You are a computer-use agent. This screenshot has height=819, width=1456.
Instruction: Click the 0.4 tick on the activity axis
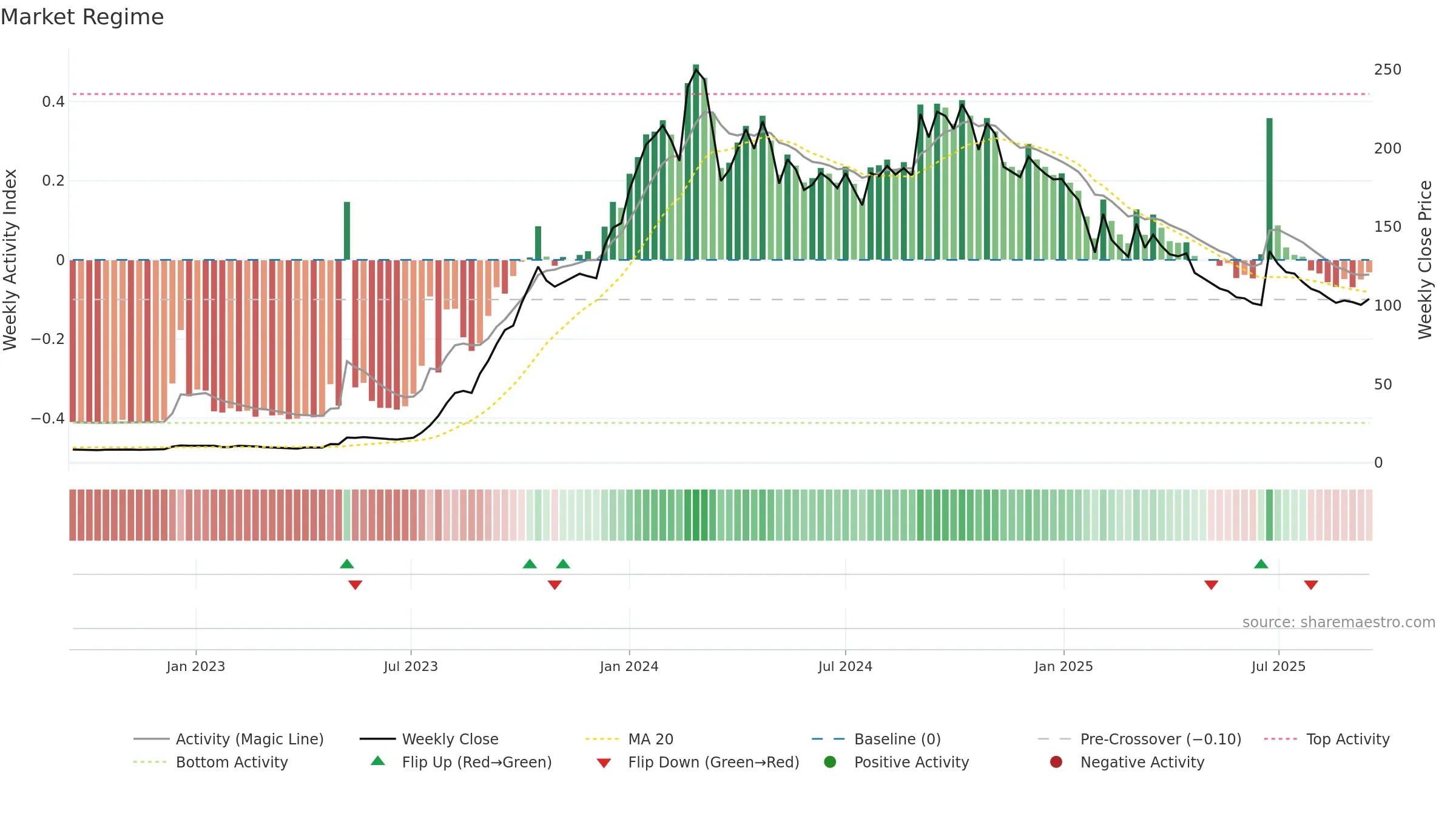click(53, 102)
